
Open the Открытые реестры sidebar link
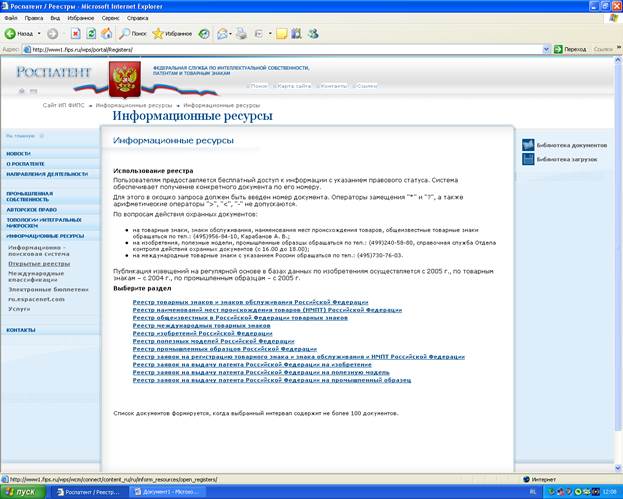(39, 264)
